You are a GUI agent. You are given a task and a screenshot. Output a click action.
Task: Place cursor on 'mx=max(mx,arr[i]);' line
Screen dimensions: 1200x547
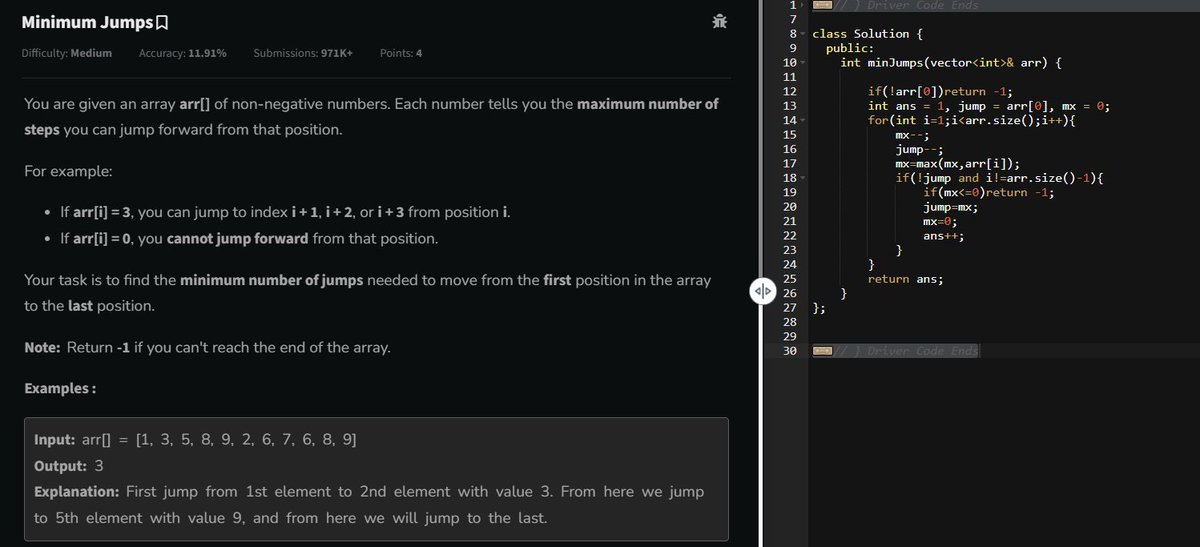[x=957, y=164]
